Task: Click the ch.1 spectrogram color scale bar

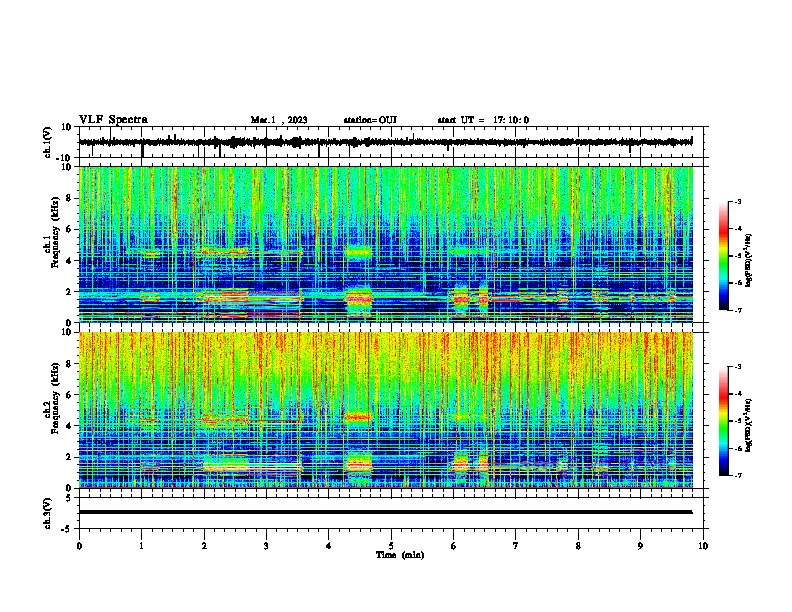Action: click(x=723, y=255)
